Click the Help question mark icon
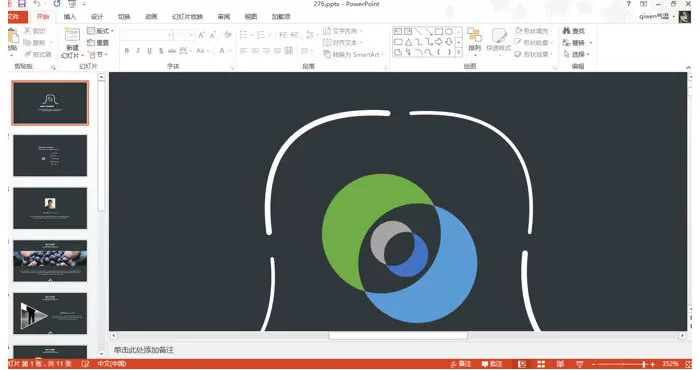 pos(629,4)
